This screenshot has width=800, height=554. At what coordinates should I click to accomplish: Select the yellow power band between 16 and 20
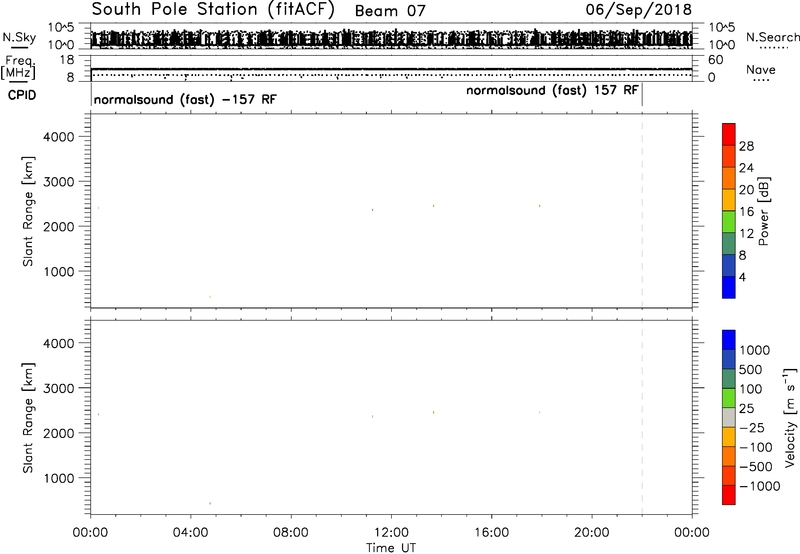pyautogui.click(x=729, y=200)
